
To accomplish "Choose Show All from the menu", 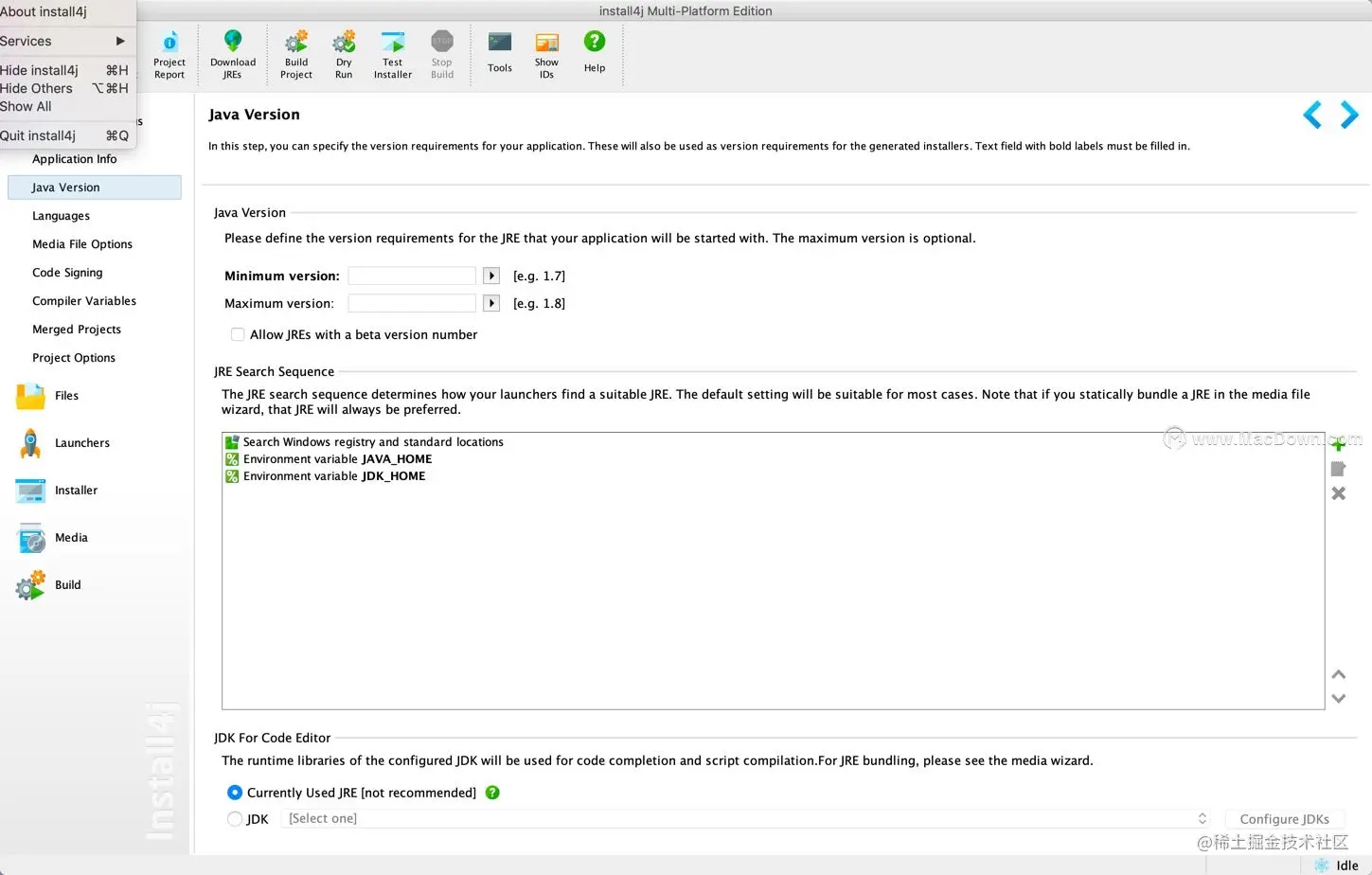I will [66, 106].
